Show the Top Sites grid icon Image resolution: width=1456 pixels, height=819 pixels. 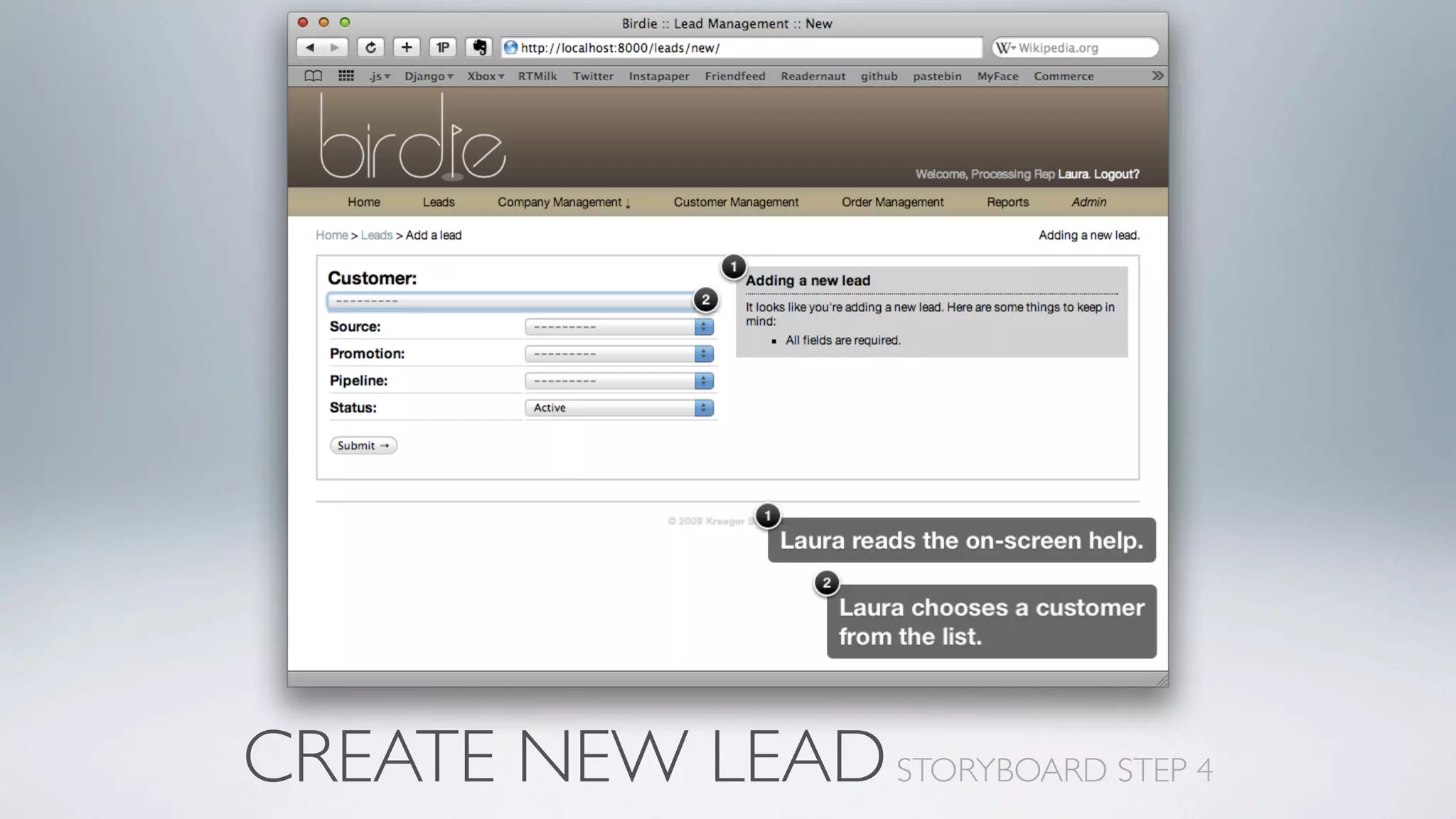346,76
